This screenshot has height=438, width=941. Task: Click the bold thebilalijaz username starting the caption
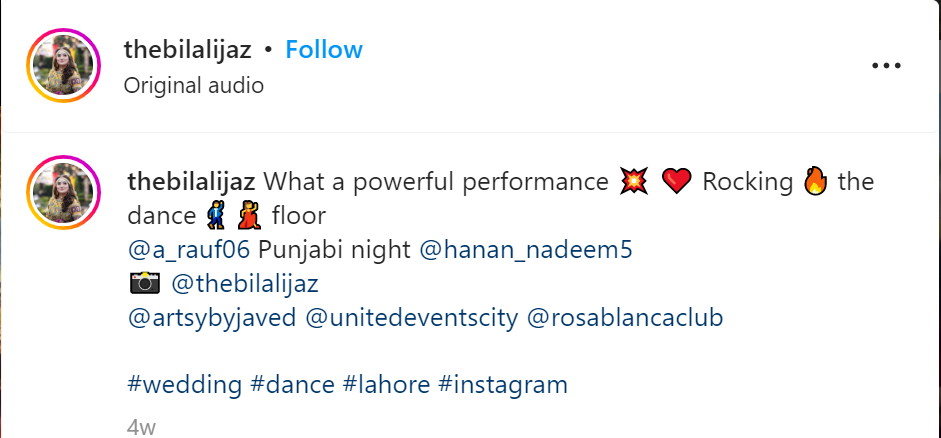click(x=192, y=182)
